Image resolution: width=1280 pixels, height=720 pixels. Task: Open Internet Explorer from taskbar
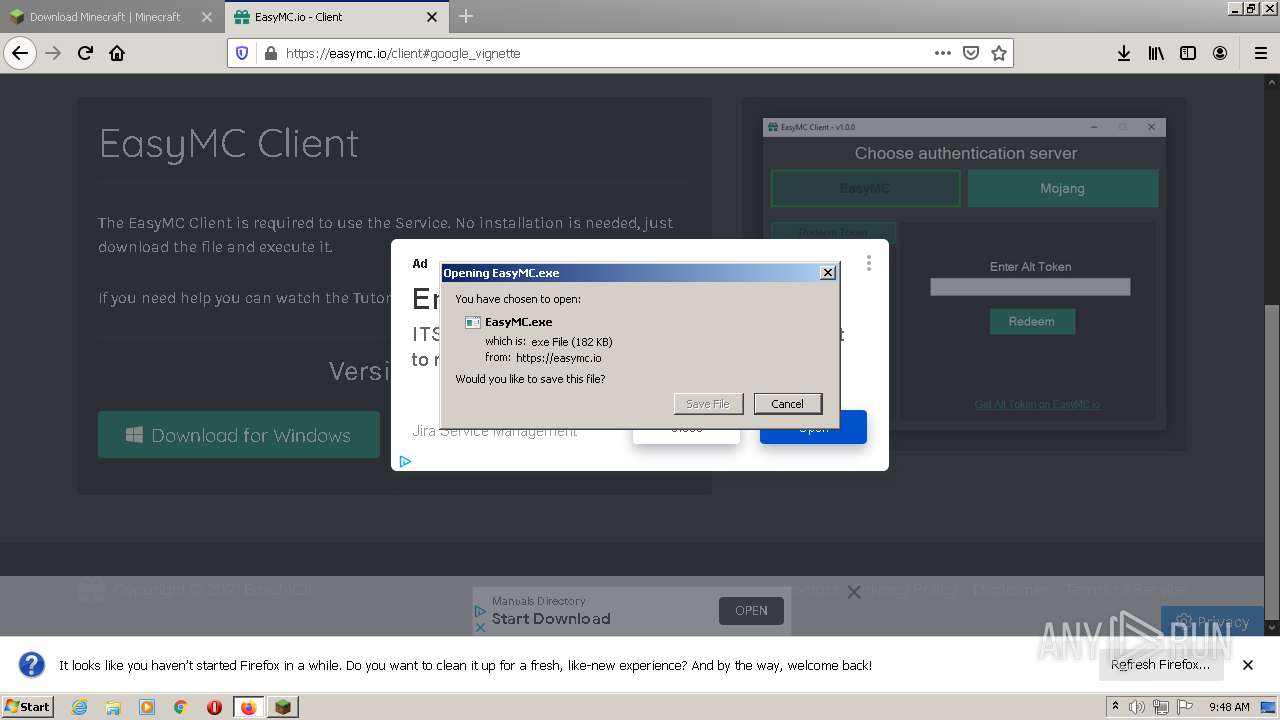click(x=79, y=707)
